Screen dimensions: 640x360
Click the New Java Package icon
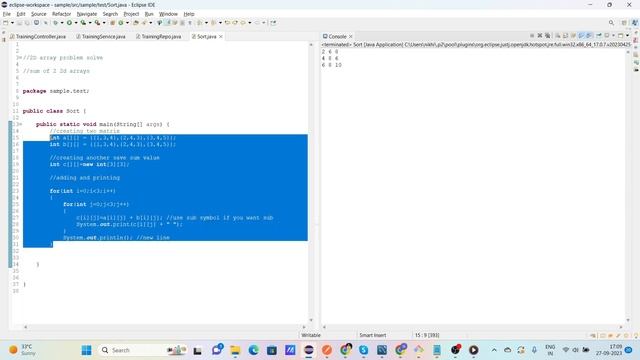pos(113,23)
